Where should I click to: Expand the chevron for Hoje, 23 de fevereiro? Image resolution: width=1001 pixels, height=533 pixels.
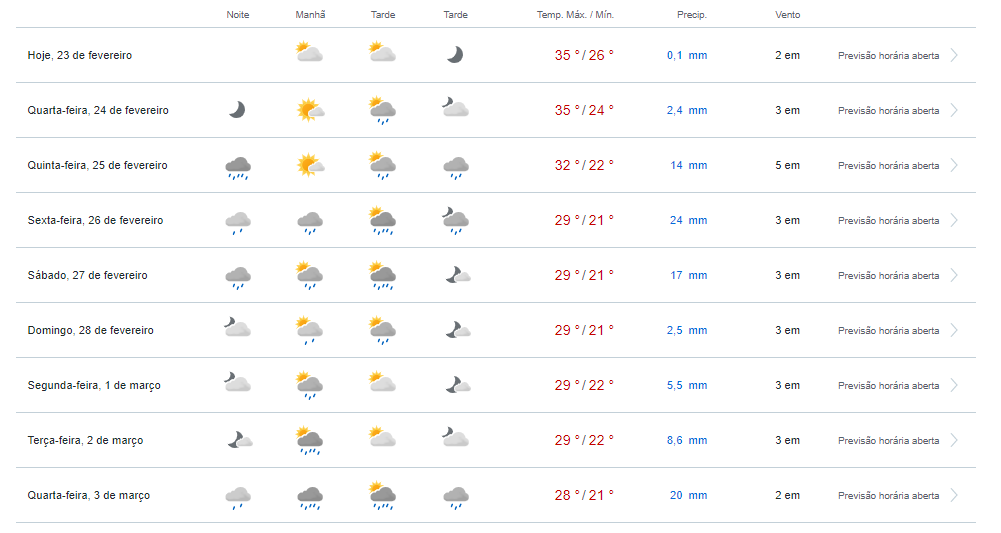[954, 55]
